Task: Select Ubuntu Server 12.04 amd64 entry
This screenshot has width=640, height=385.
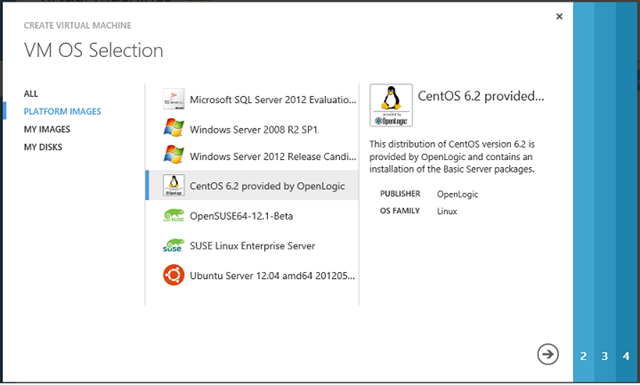Action: point(252,276)
